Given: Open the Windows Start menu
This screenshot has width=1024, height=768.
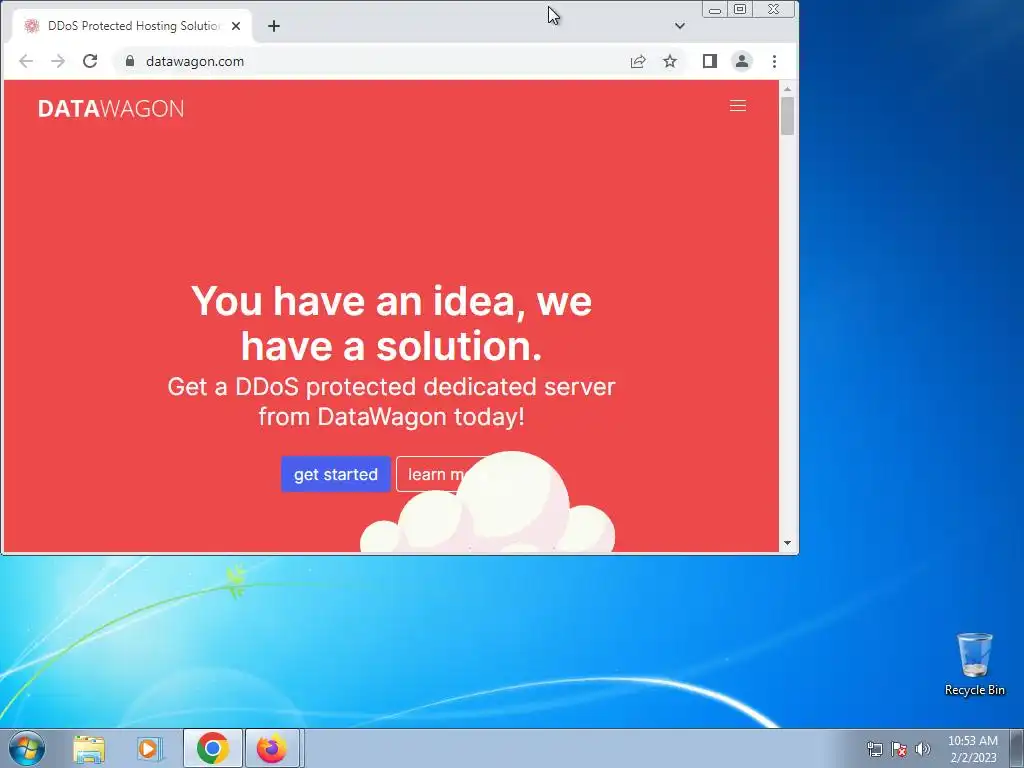Looking at the screenshot, I should (26, 748).
